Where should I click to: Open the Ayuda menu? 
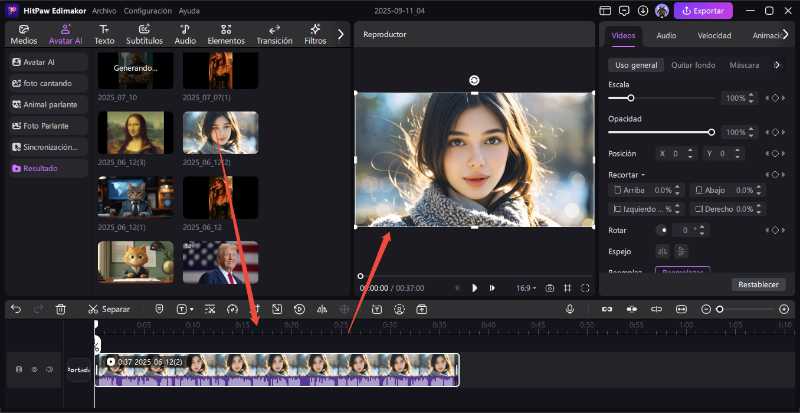click(189, 11)
